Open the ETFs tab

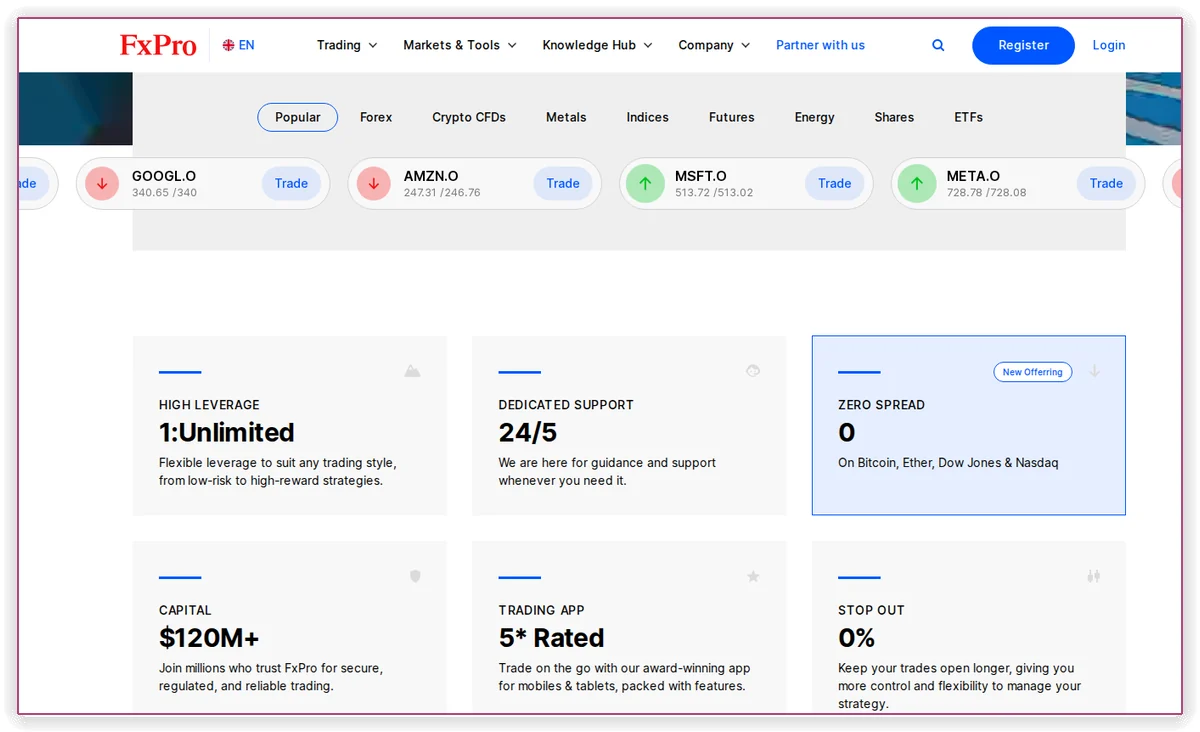tap(969, 117)
